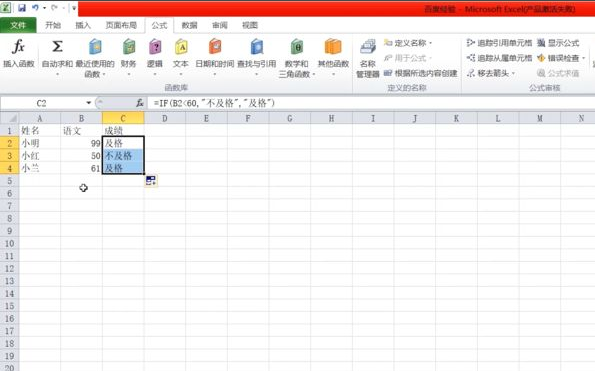Select column D header
Image resolution: width=595 pixels, height=371 pixels.
165,118
